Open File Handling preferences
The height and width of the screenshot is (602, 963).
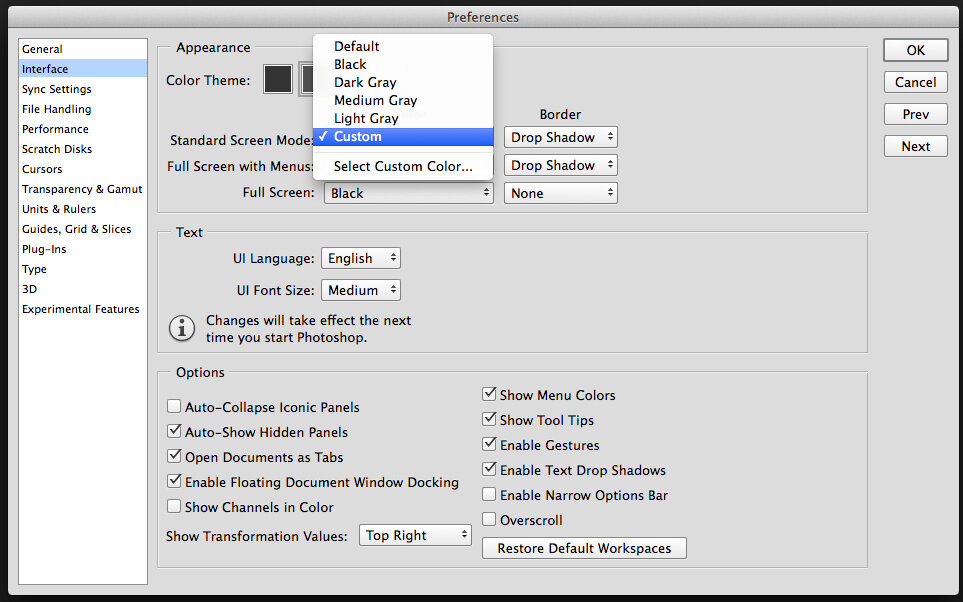point(83,109)
